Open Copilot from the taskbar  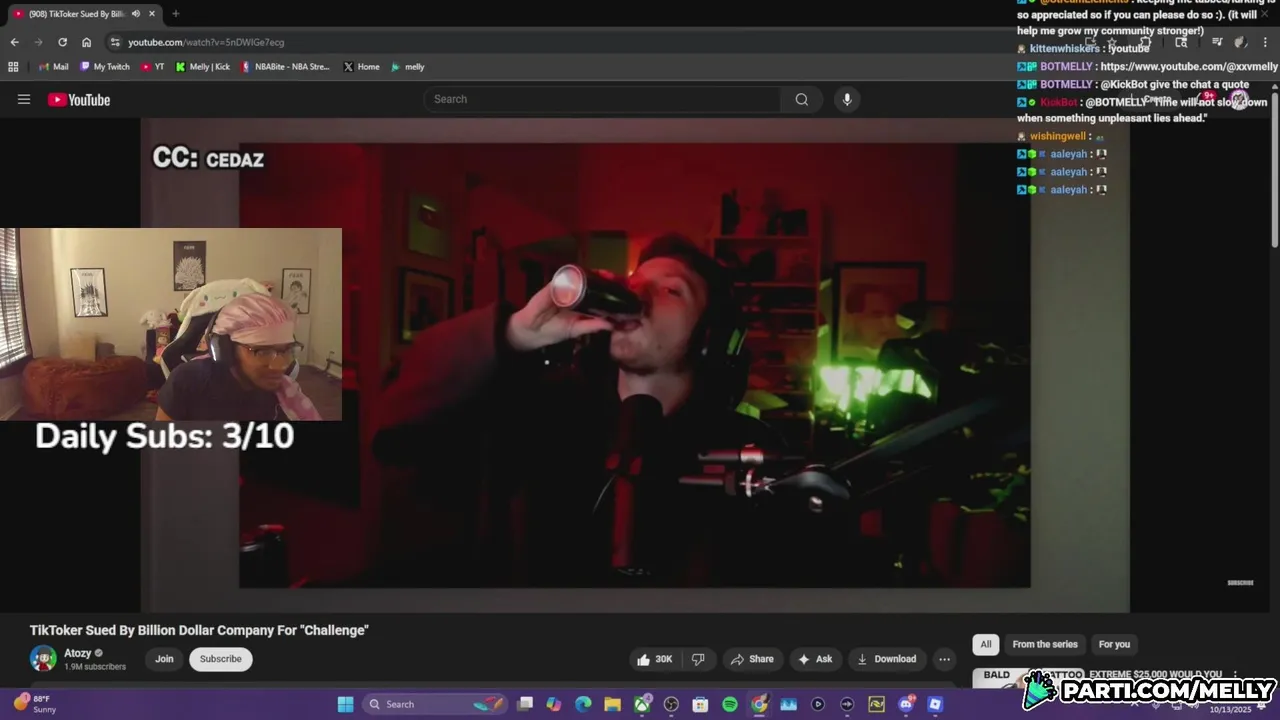pyautogui.click(x=554, y=704)
